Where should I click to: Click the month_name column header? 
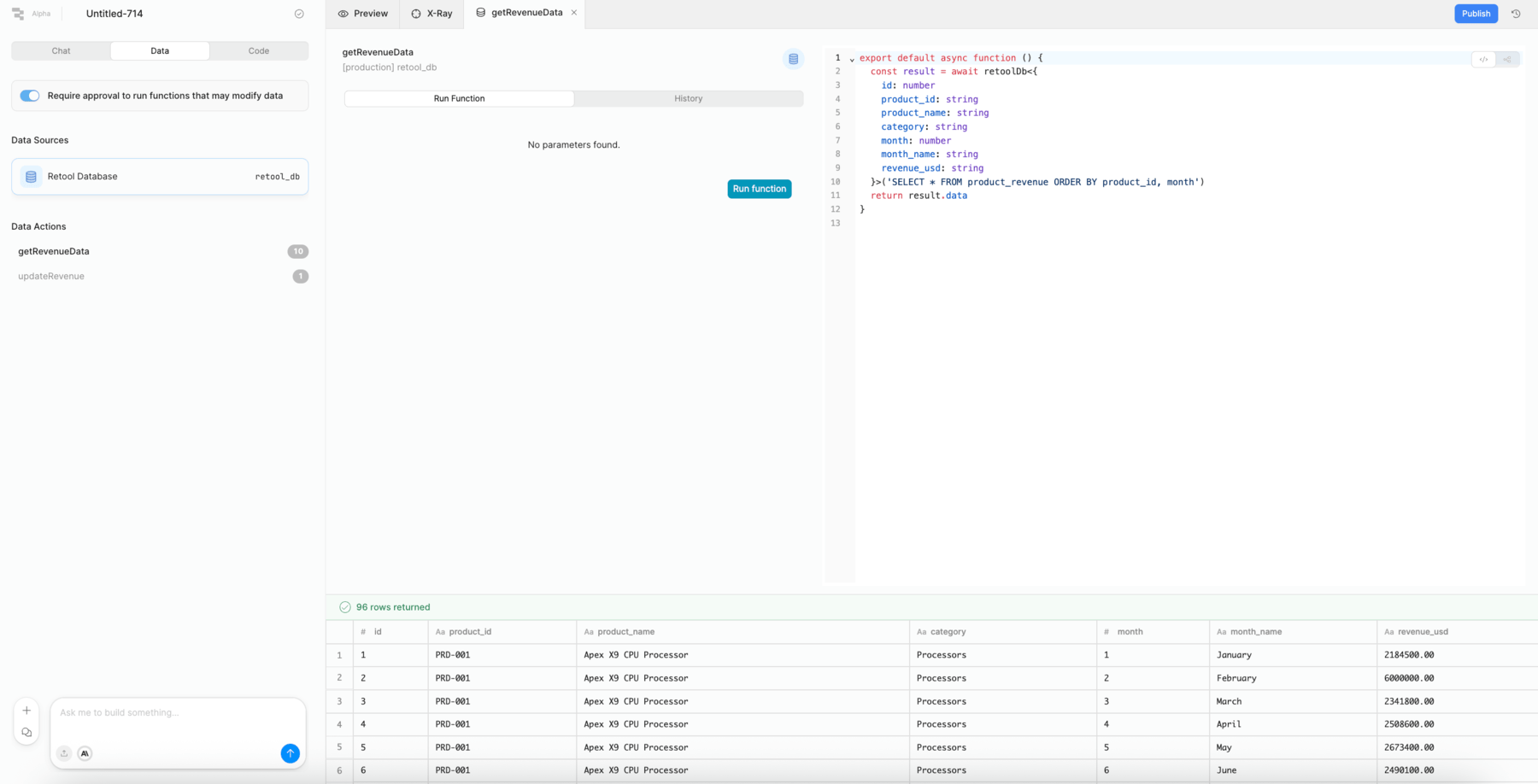click(1293, 632)
